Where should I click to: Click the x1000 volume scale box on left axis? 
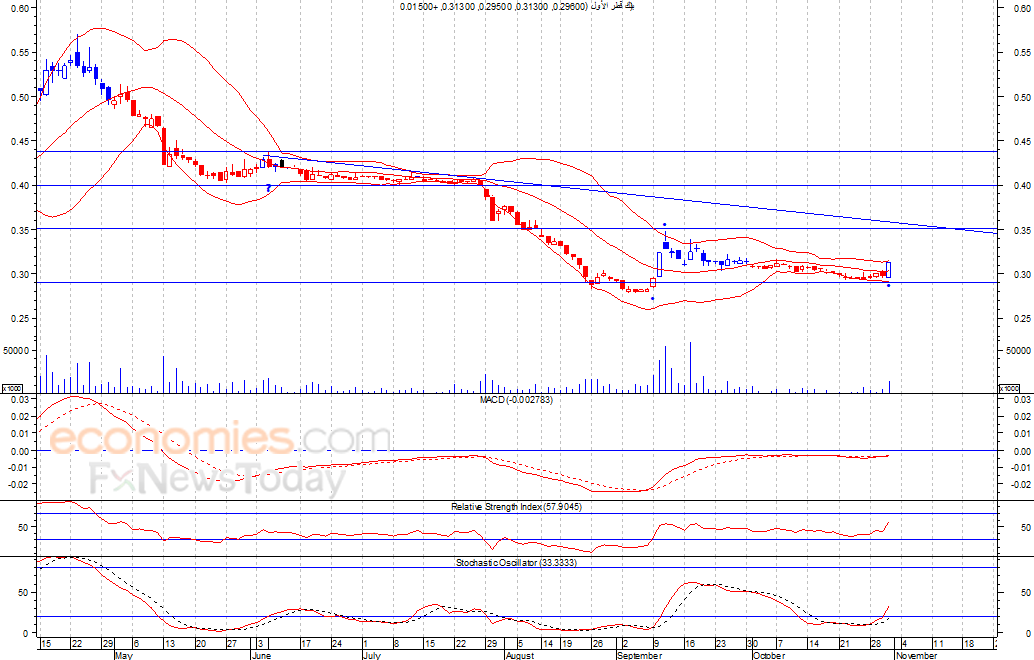click(x=13, y=388)
